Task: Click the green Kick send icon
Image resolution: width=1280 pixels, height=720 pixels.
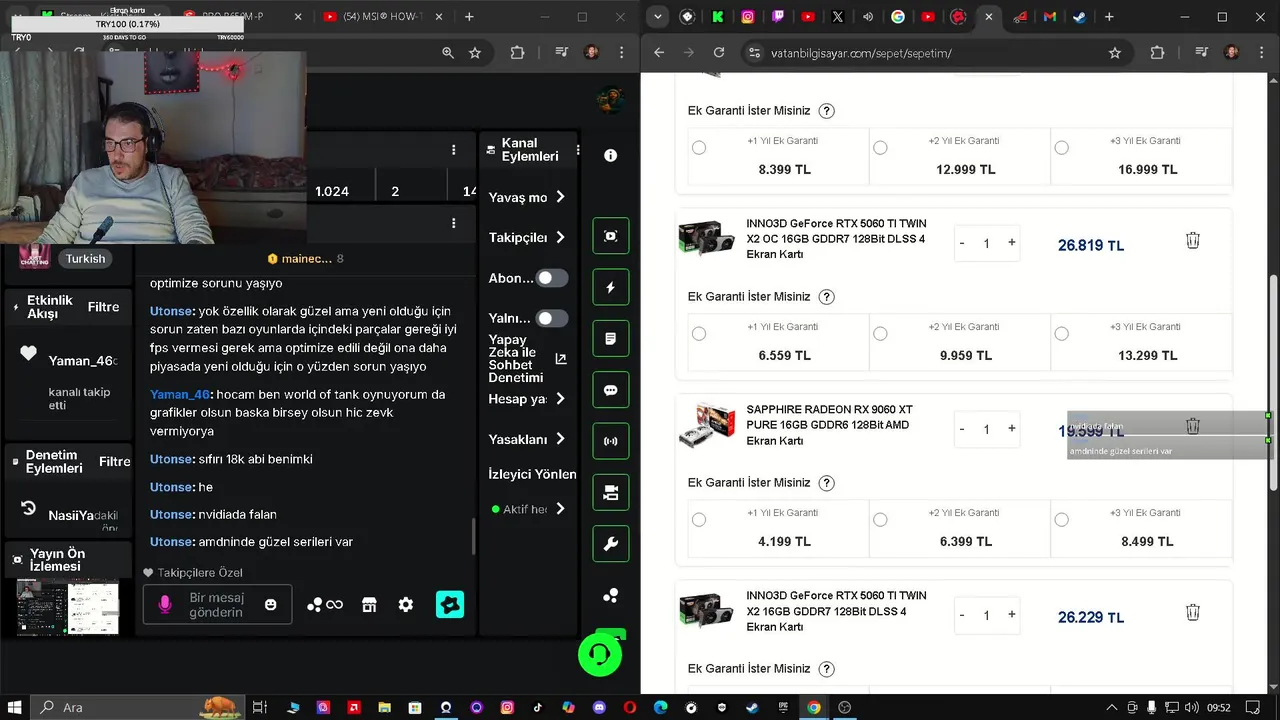Action: (450, 605)
